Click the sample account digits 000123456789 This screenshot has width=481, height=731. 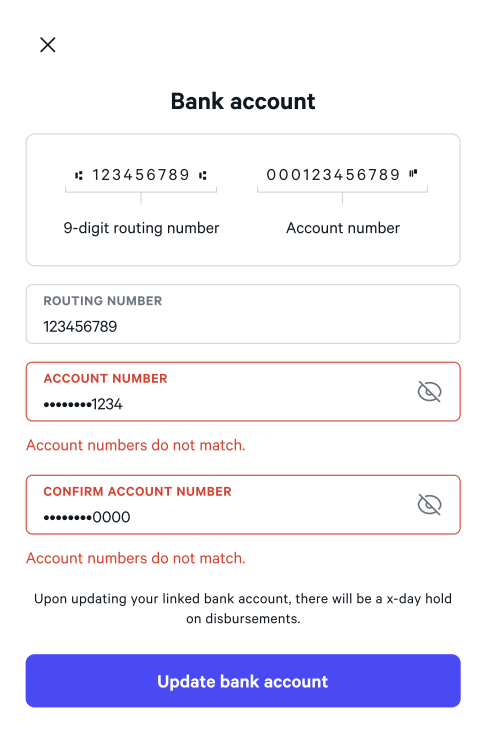(x=333, y=175)
